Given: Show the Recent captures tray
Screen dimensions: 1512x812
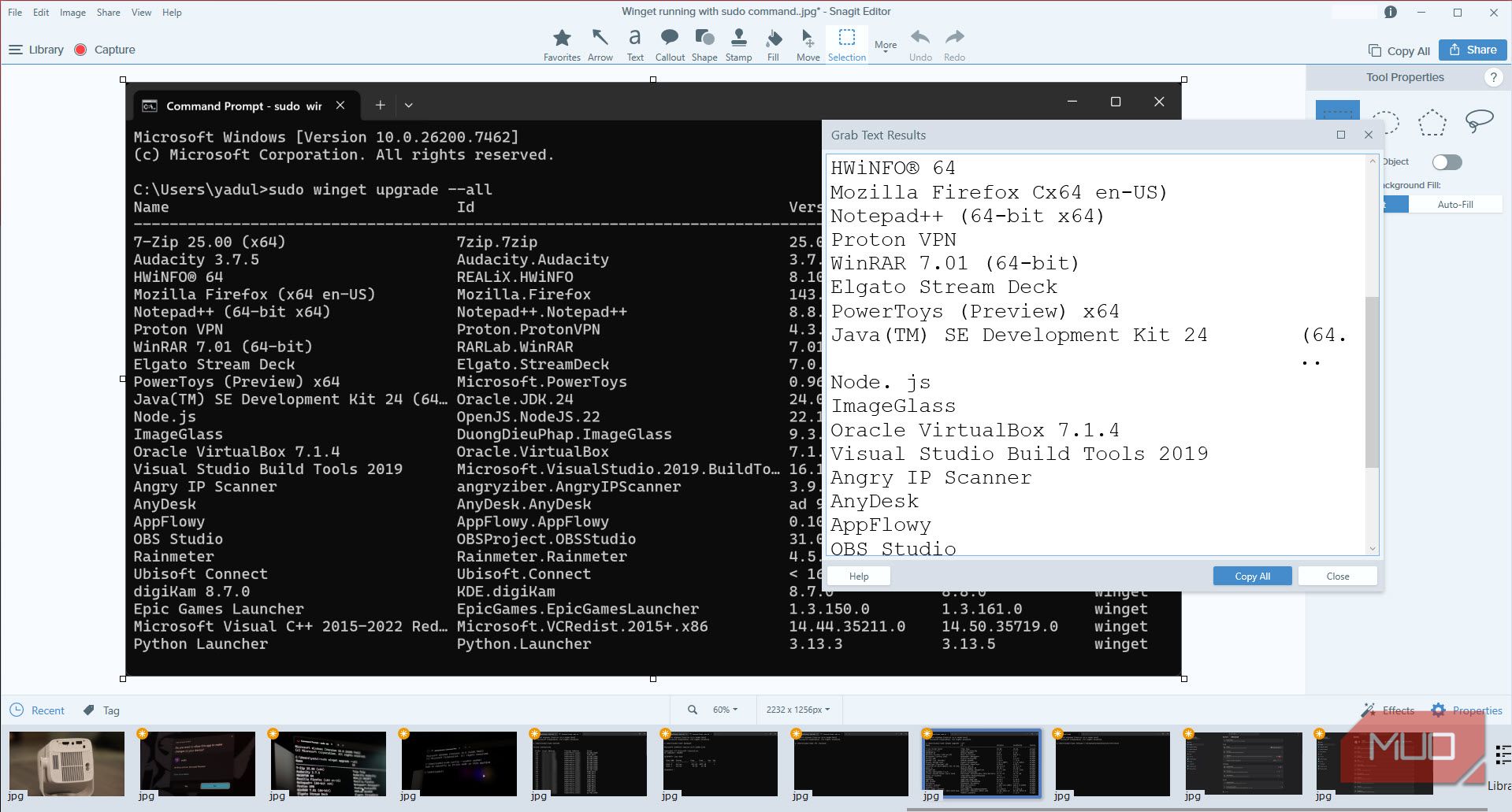Looking at the screenshot, I should pyautogui.click(x=37, y=710).
